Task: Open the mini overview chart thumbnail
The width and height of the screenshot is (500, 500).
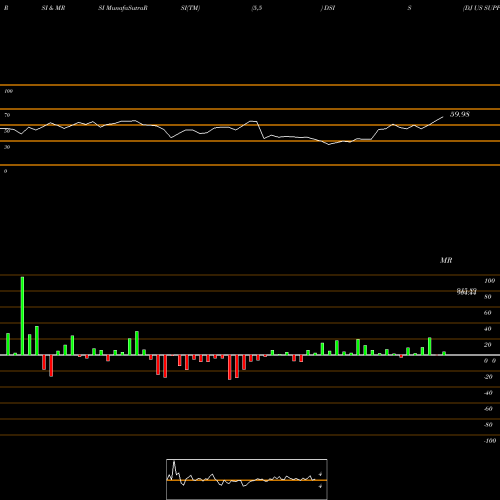Action: pyautogui.click(x=247, y=479)
